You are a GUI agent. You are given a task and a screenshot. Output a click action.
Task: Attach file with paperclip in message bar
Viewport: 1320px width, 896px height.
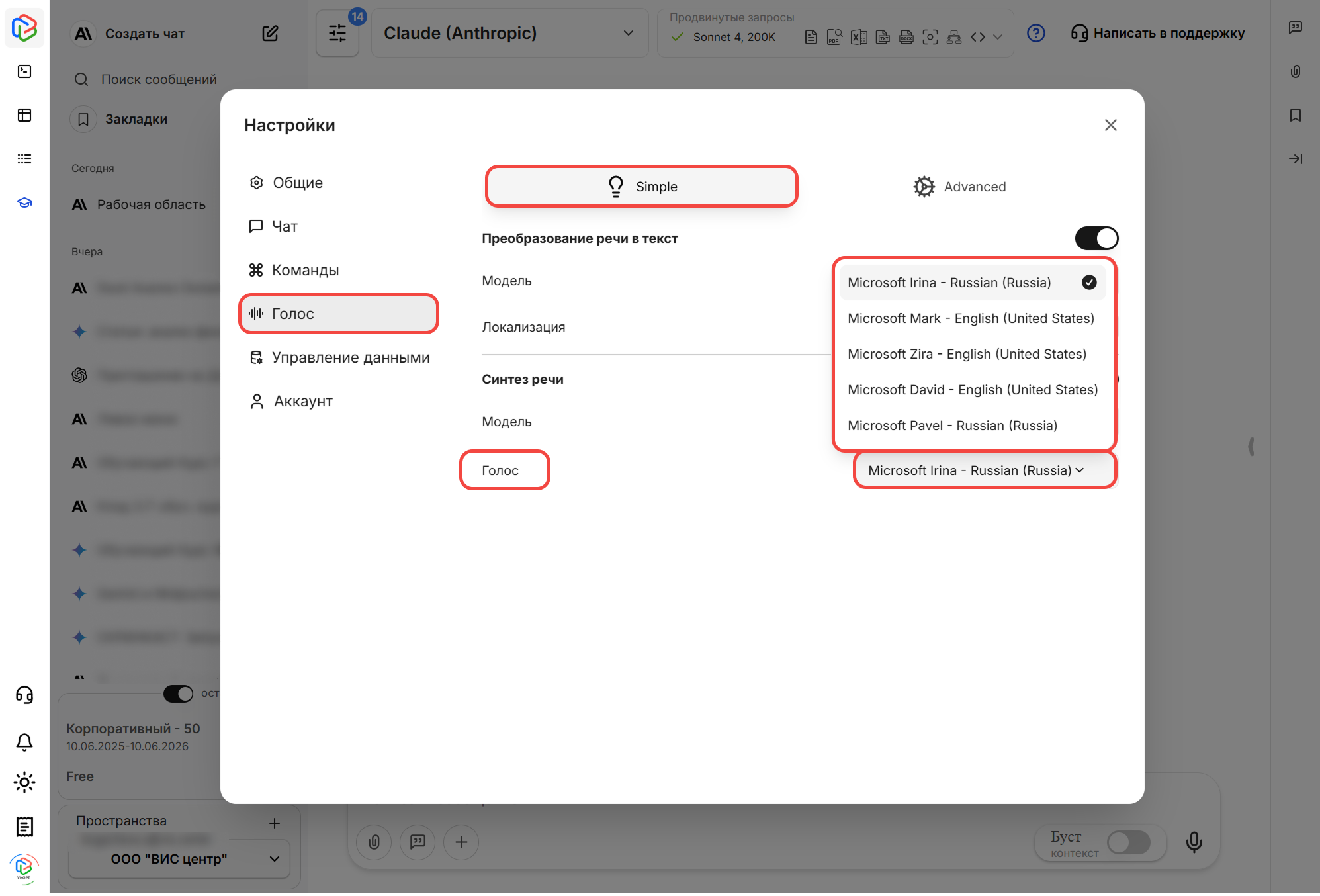point(374,842)
